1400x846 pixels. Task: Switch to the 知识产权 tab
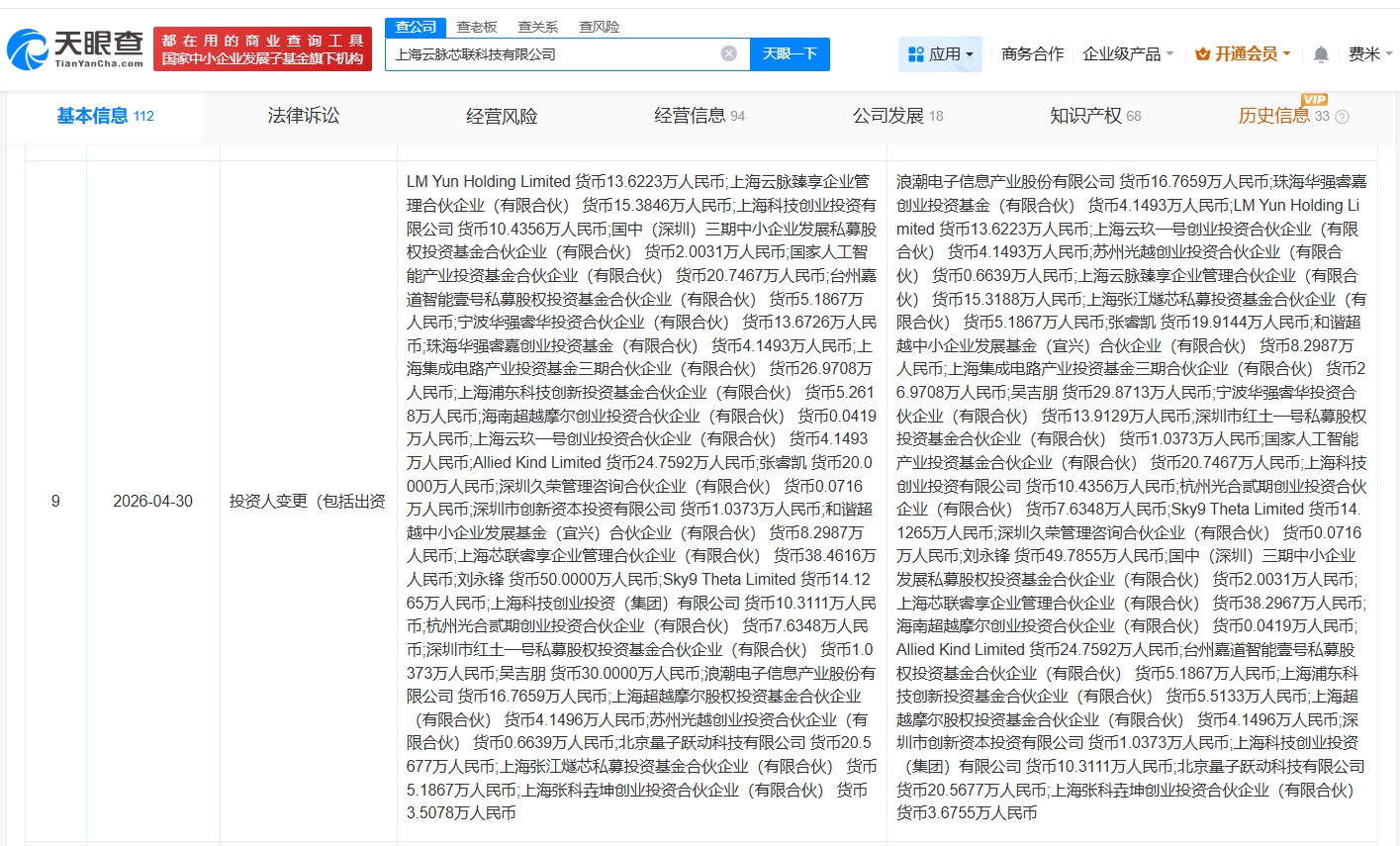(1095, 117)
